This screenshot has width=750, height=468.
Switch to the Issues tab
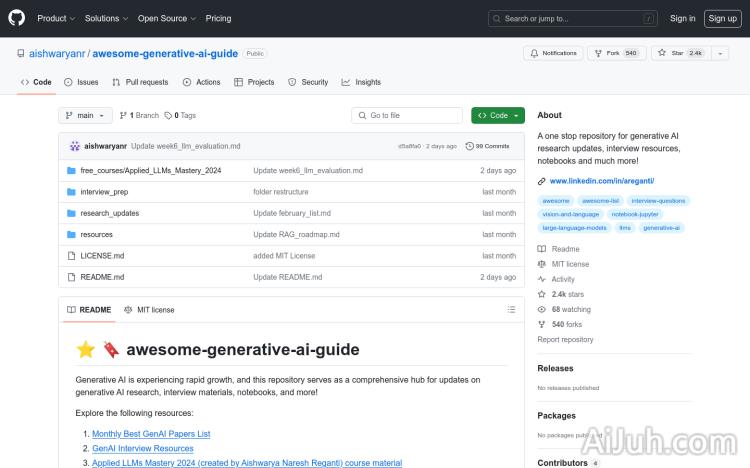81,82
